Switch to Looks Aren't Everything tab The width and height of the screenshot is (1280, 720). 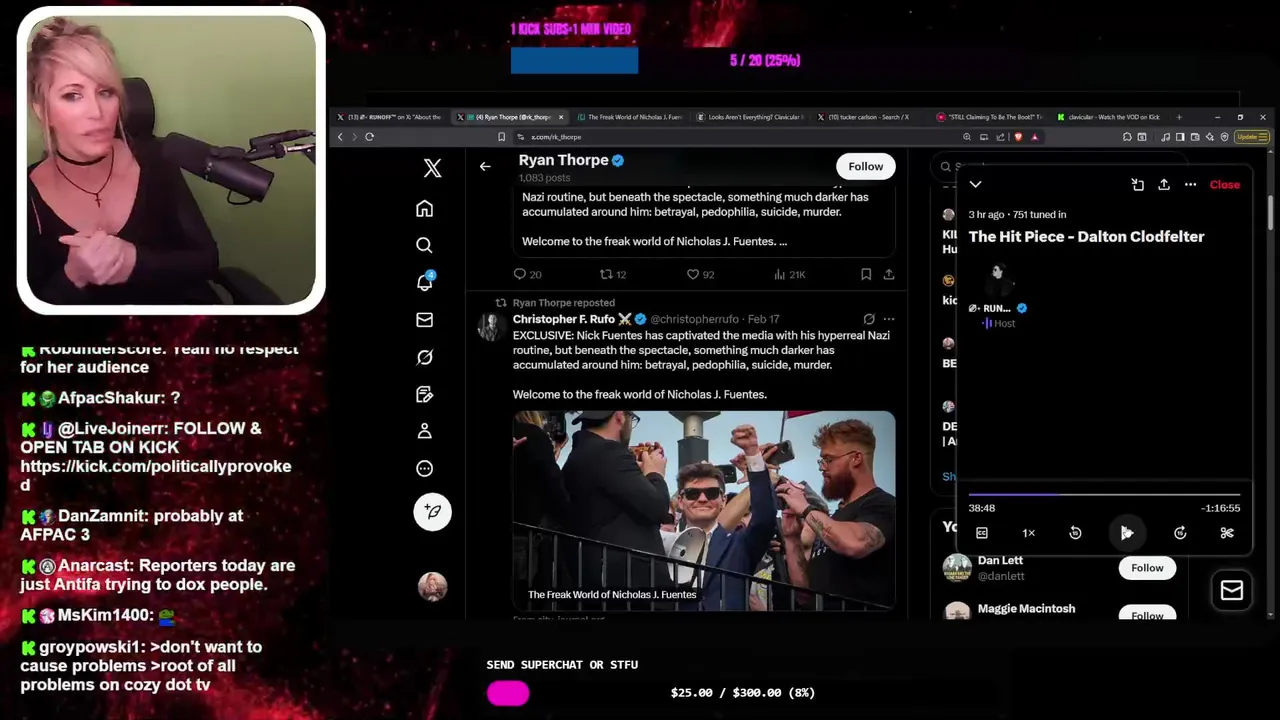click(x=750, y=117)
